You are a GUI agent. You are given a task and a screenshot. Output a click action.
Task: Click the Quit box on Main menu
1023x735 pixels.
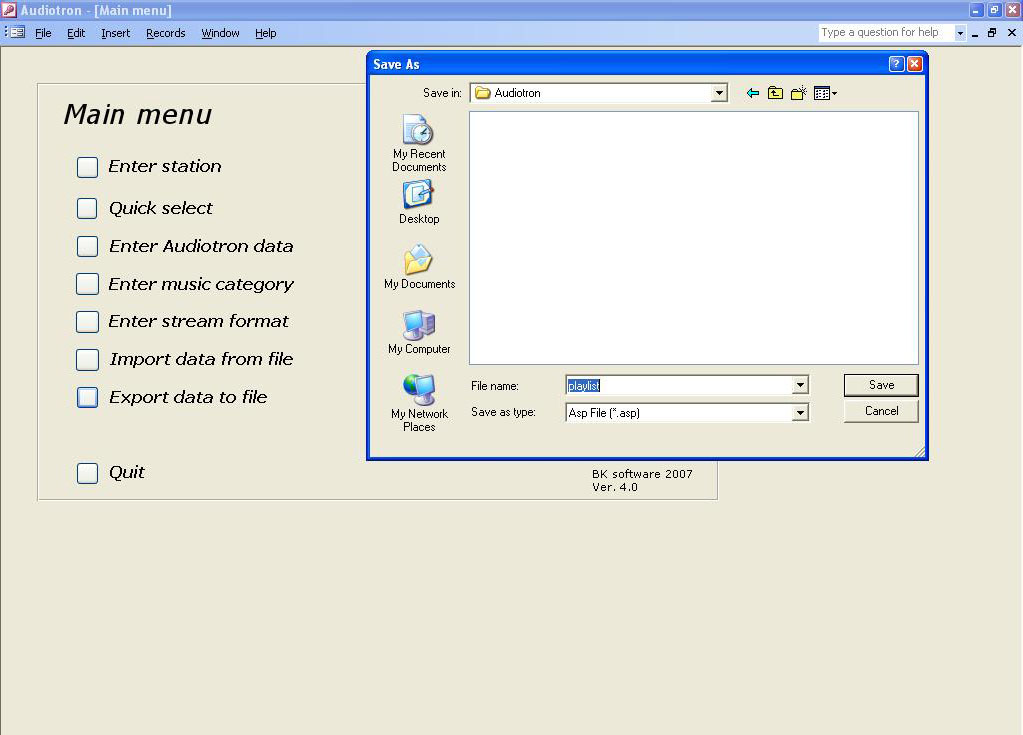(87, 473)
